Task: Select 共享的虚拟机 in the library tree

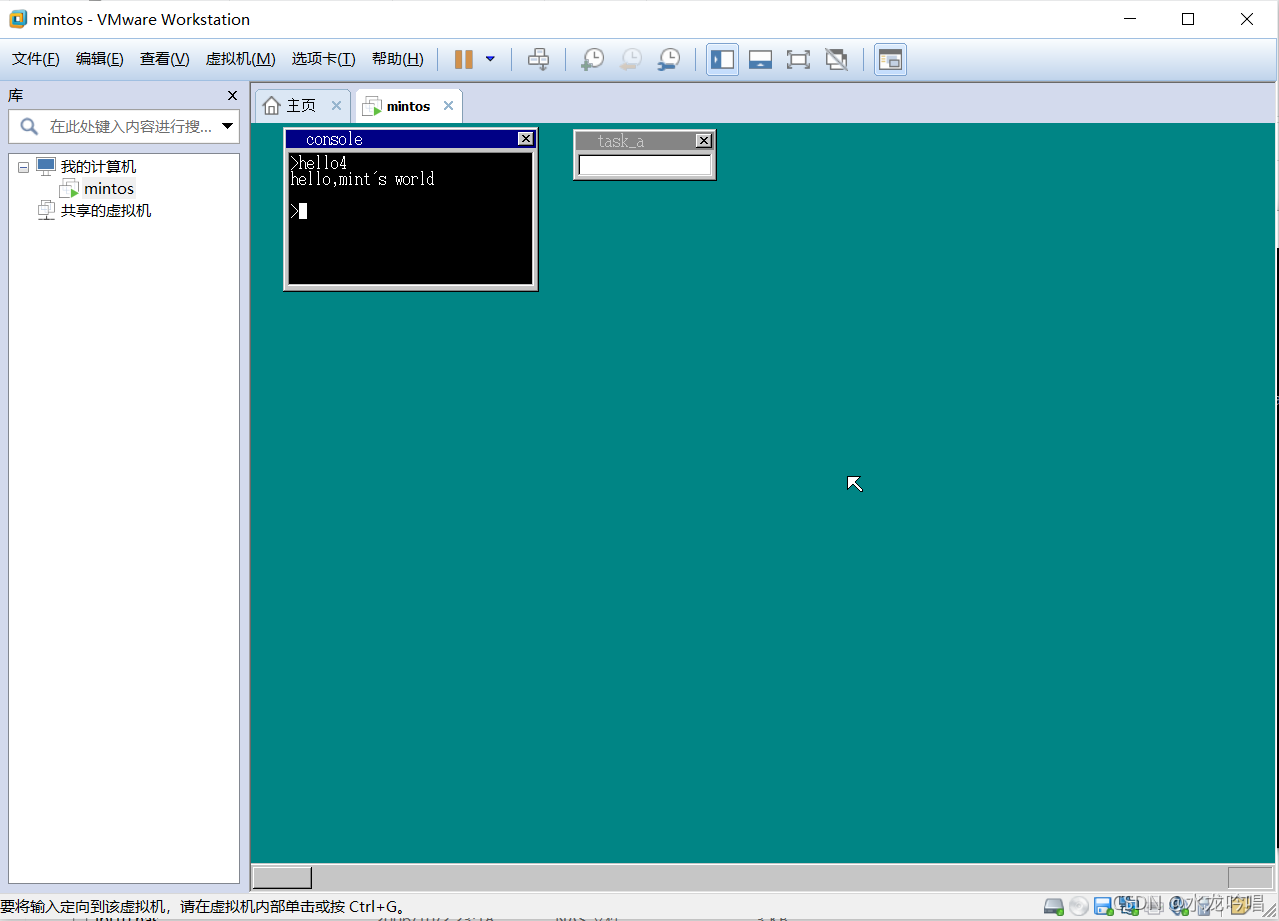Action: pyautogui.click(x=106, y=210)
